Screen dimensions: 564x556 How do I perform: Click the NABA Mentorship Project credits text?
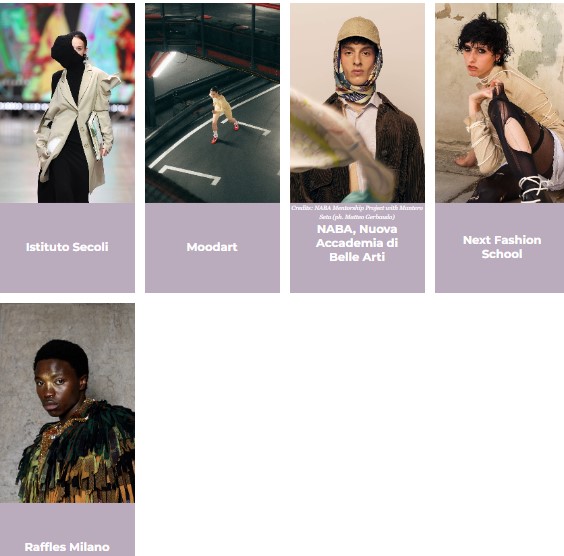[357, 212]
